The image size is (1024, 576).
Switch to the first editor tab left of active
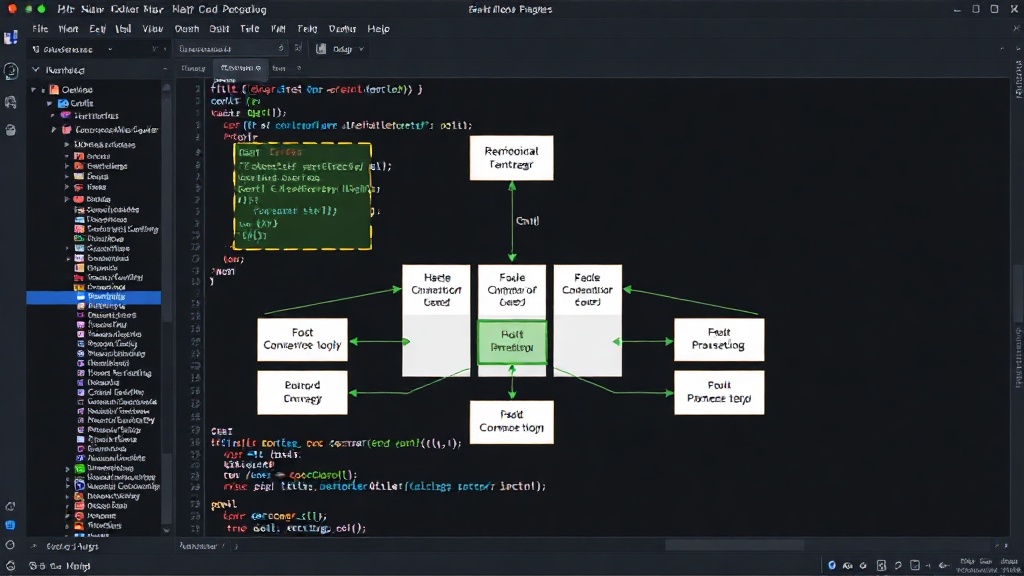[x=193, y=68]
